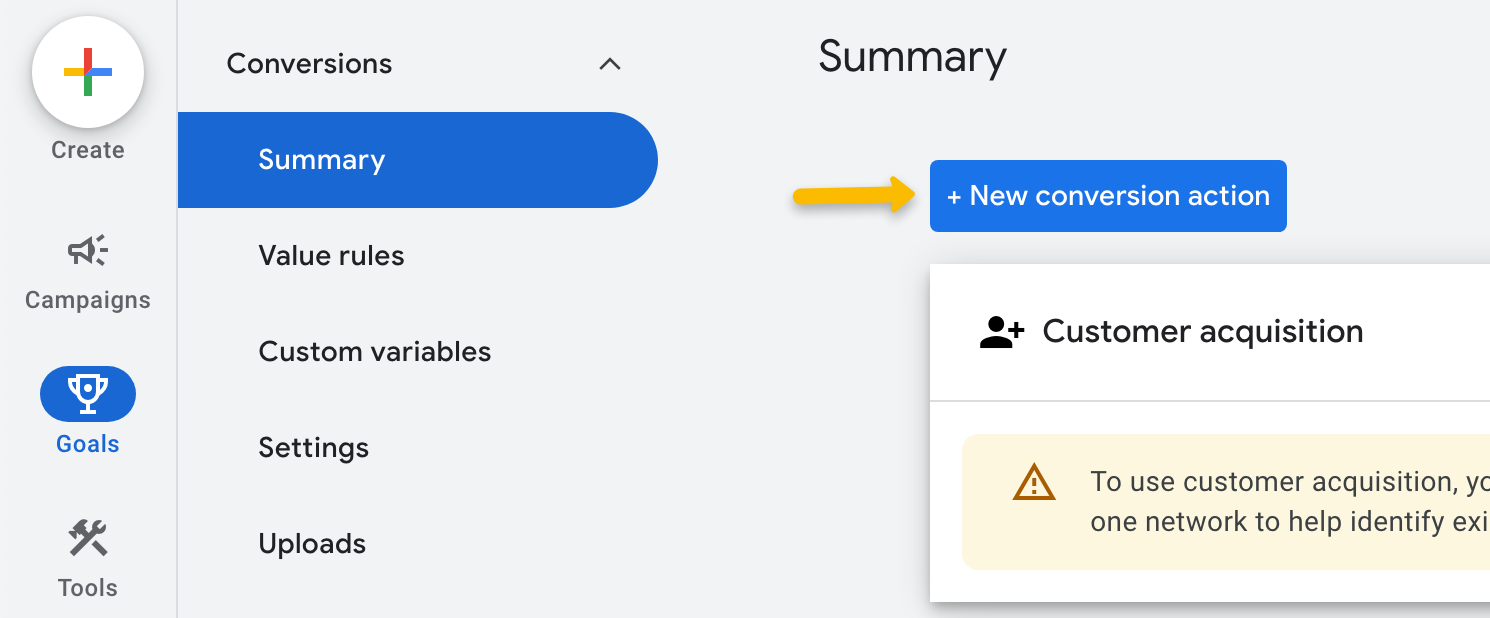Click the Summary page title
1490x618 pixels.
[x=912, y=58]
